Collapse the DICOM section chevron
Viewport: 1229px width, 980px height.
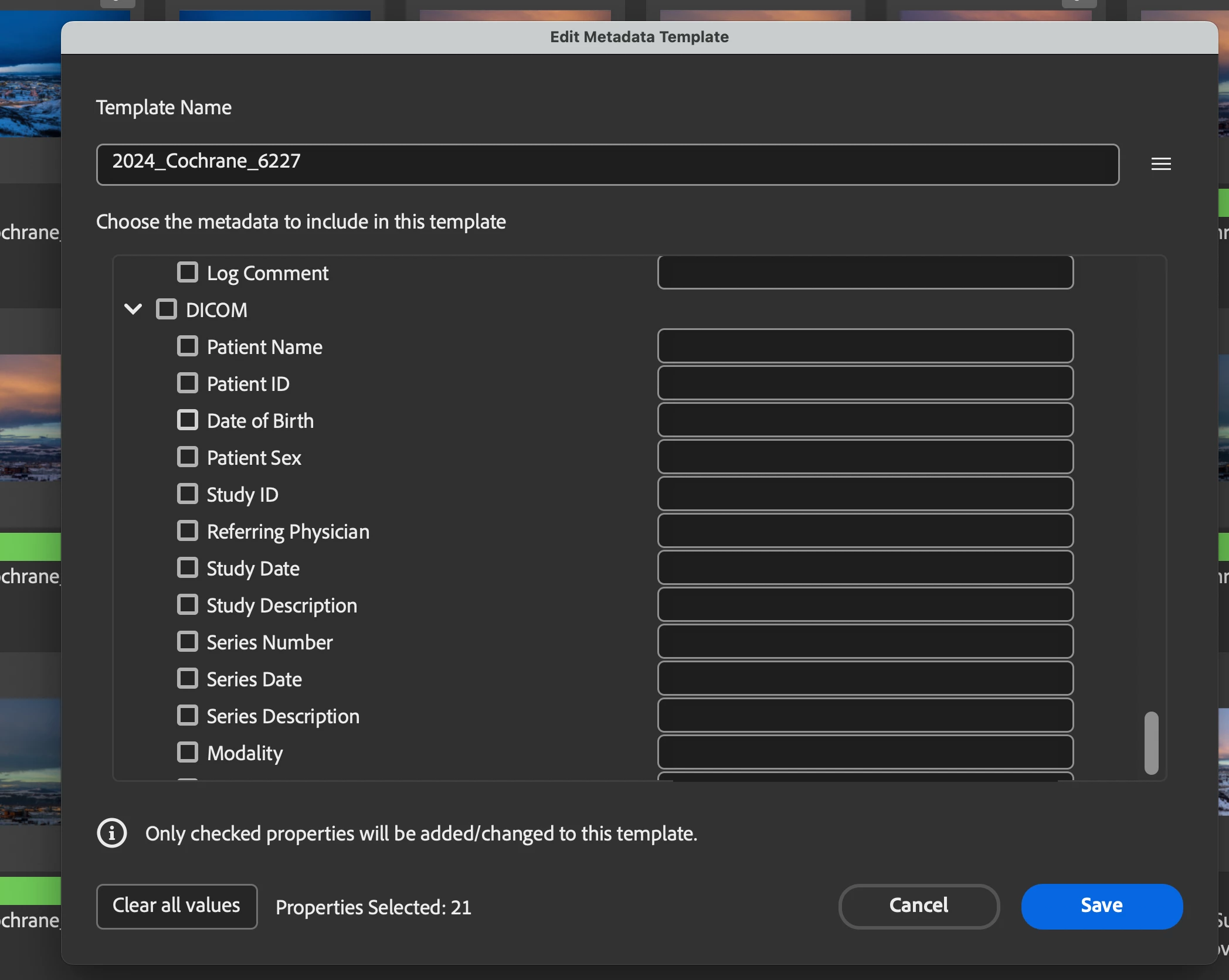click(x=133, y=309)
